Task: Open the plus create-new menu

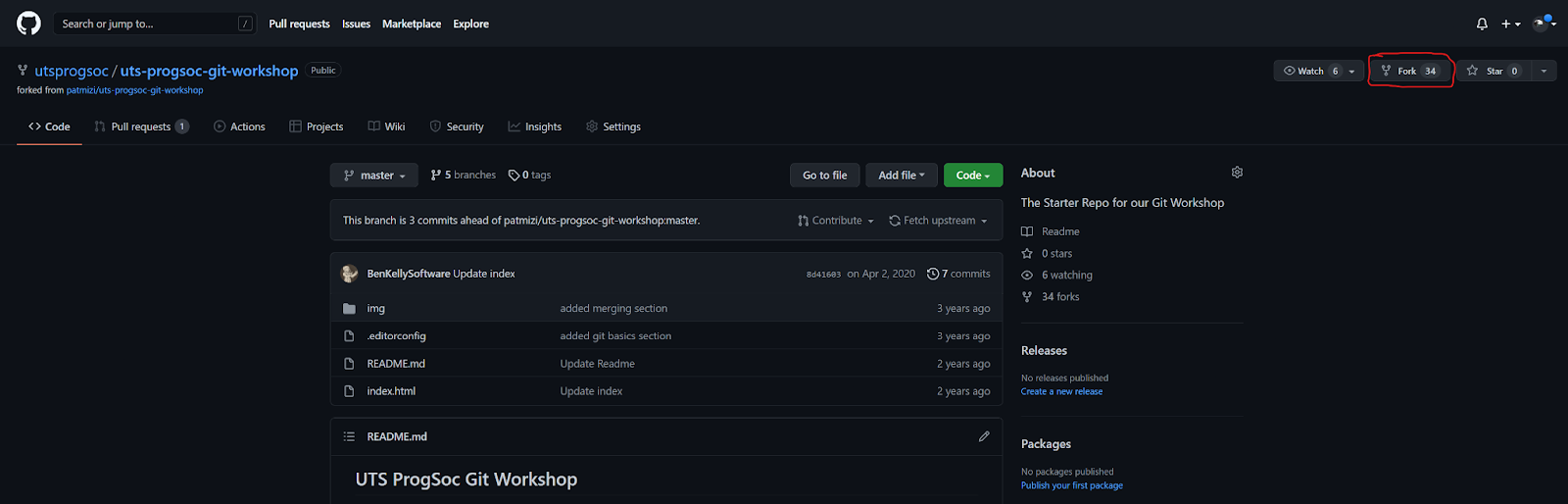Action: coord(1510,24)
